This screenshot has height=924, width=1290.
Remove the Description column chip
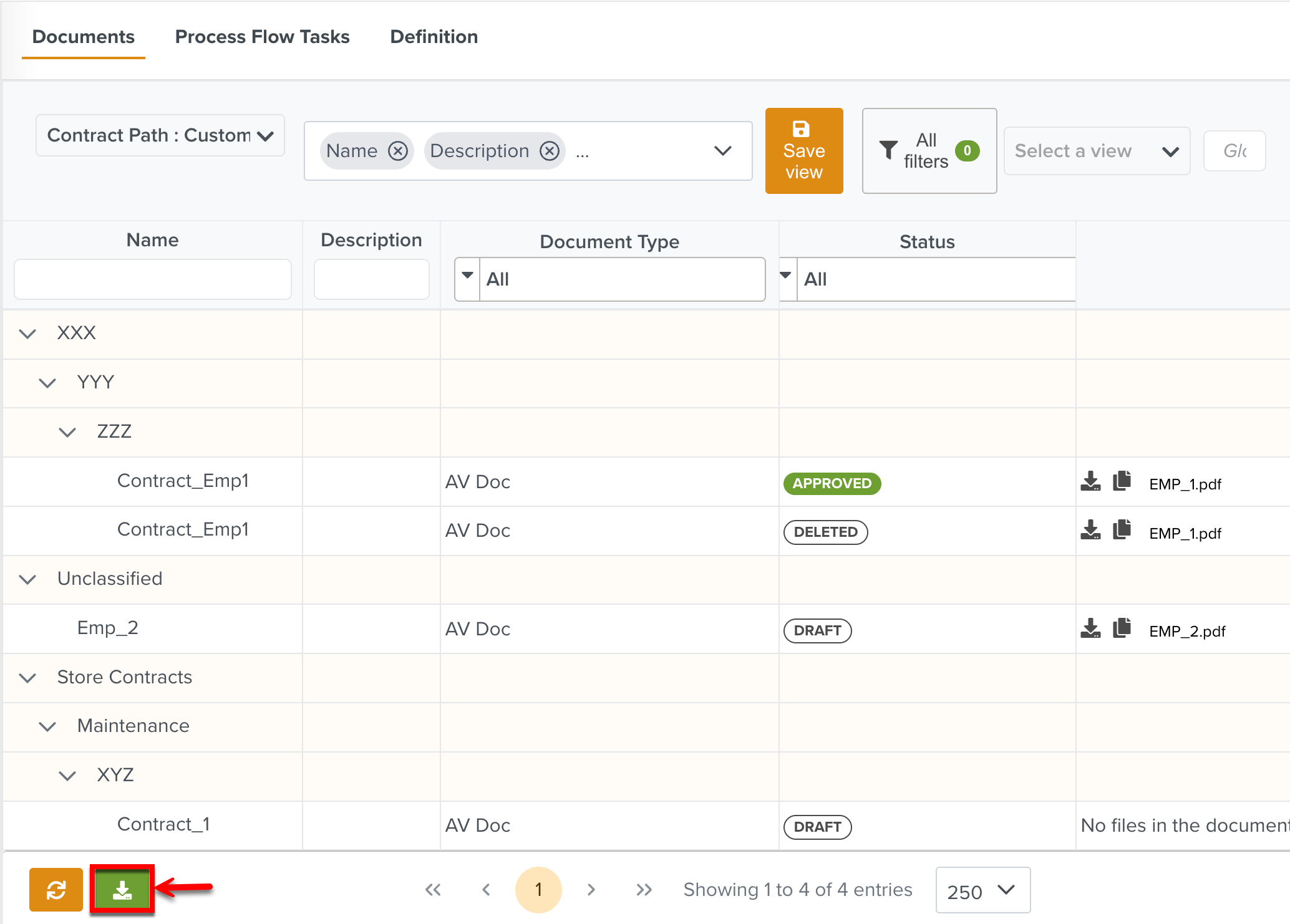pyautogui.click(x=550, y=151)
